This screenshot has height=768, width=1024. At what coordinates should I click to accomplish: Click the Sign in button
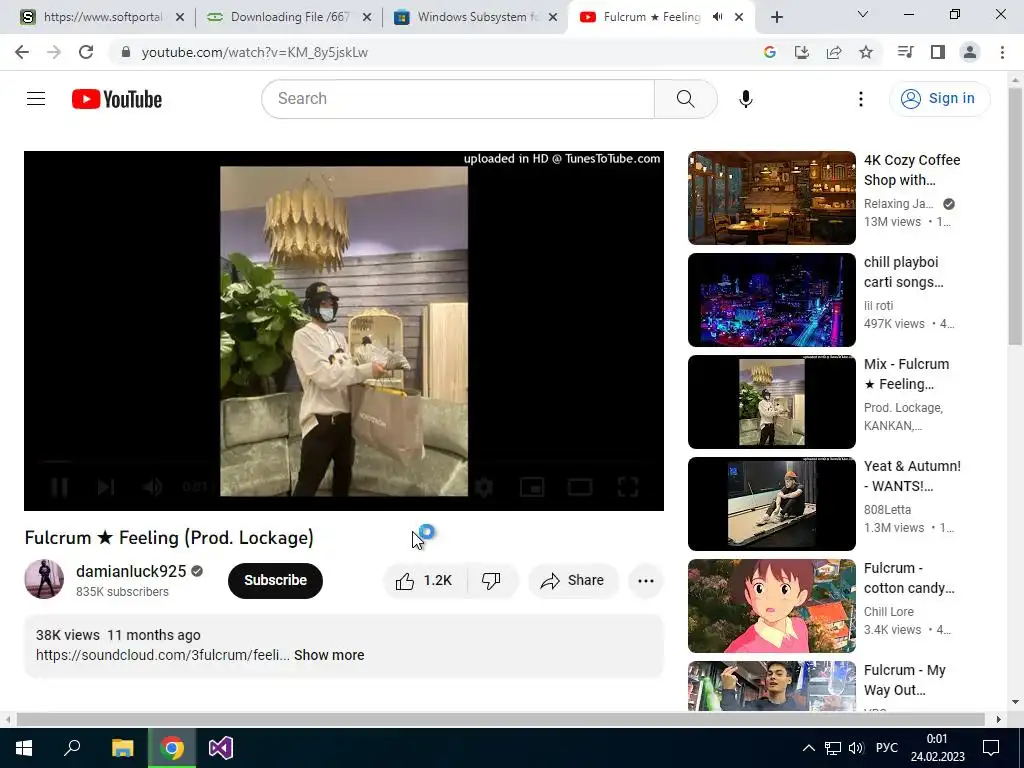939,99
